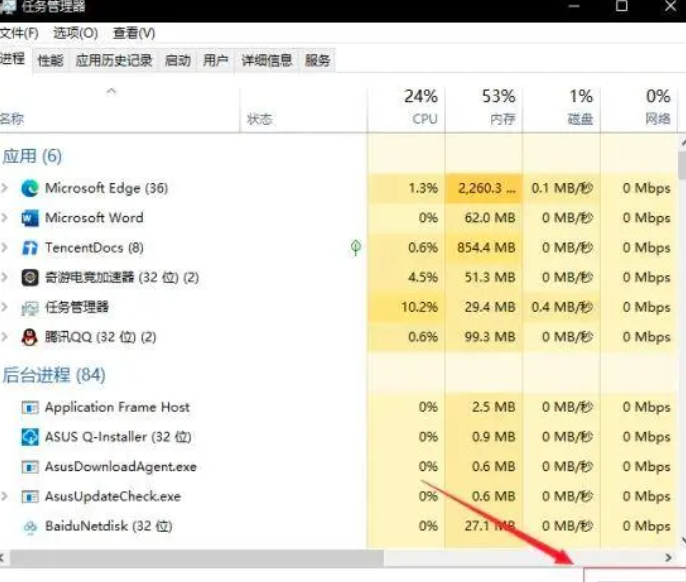Sort by the 状态 column header

coord(303,109)
